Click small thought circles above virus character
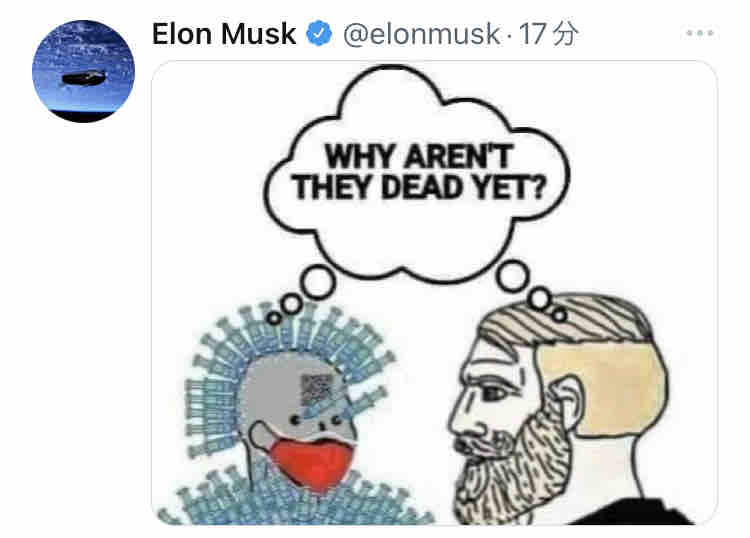The height and width of the screenshot is (538, 750). (301, 294)
